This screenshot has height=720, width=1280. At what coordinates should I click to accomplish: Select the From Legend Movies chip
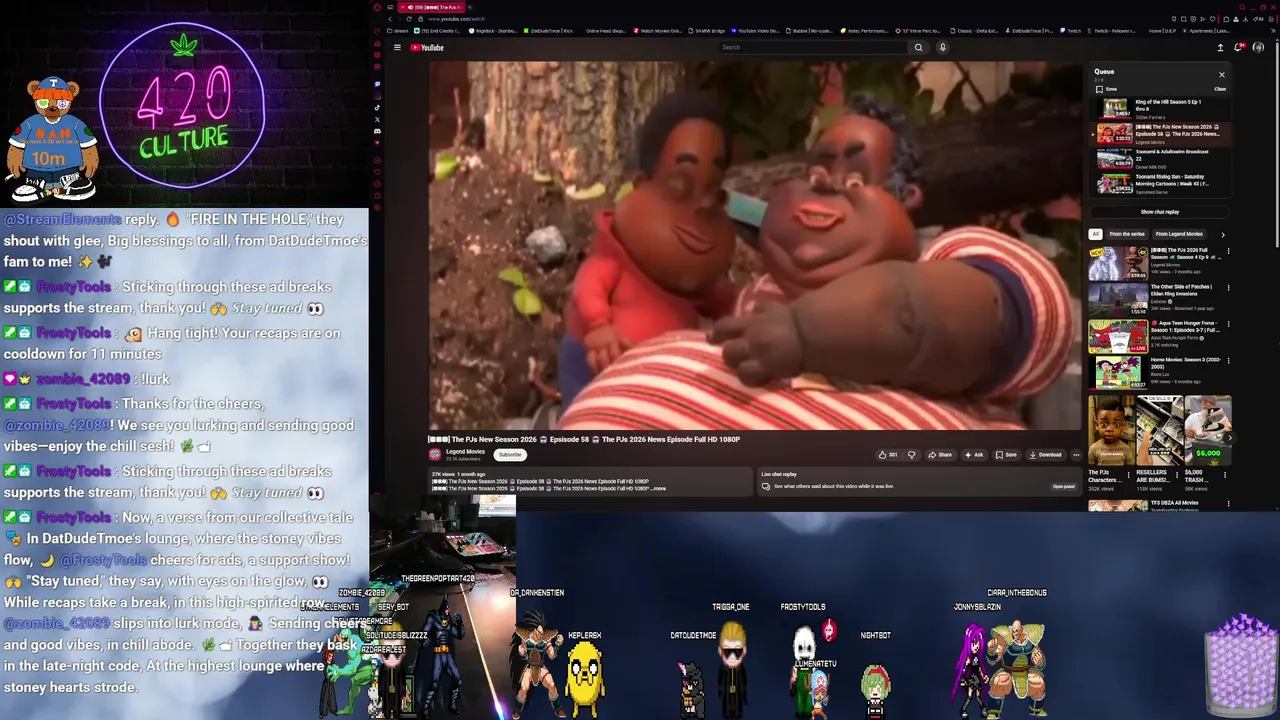1179,234
